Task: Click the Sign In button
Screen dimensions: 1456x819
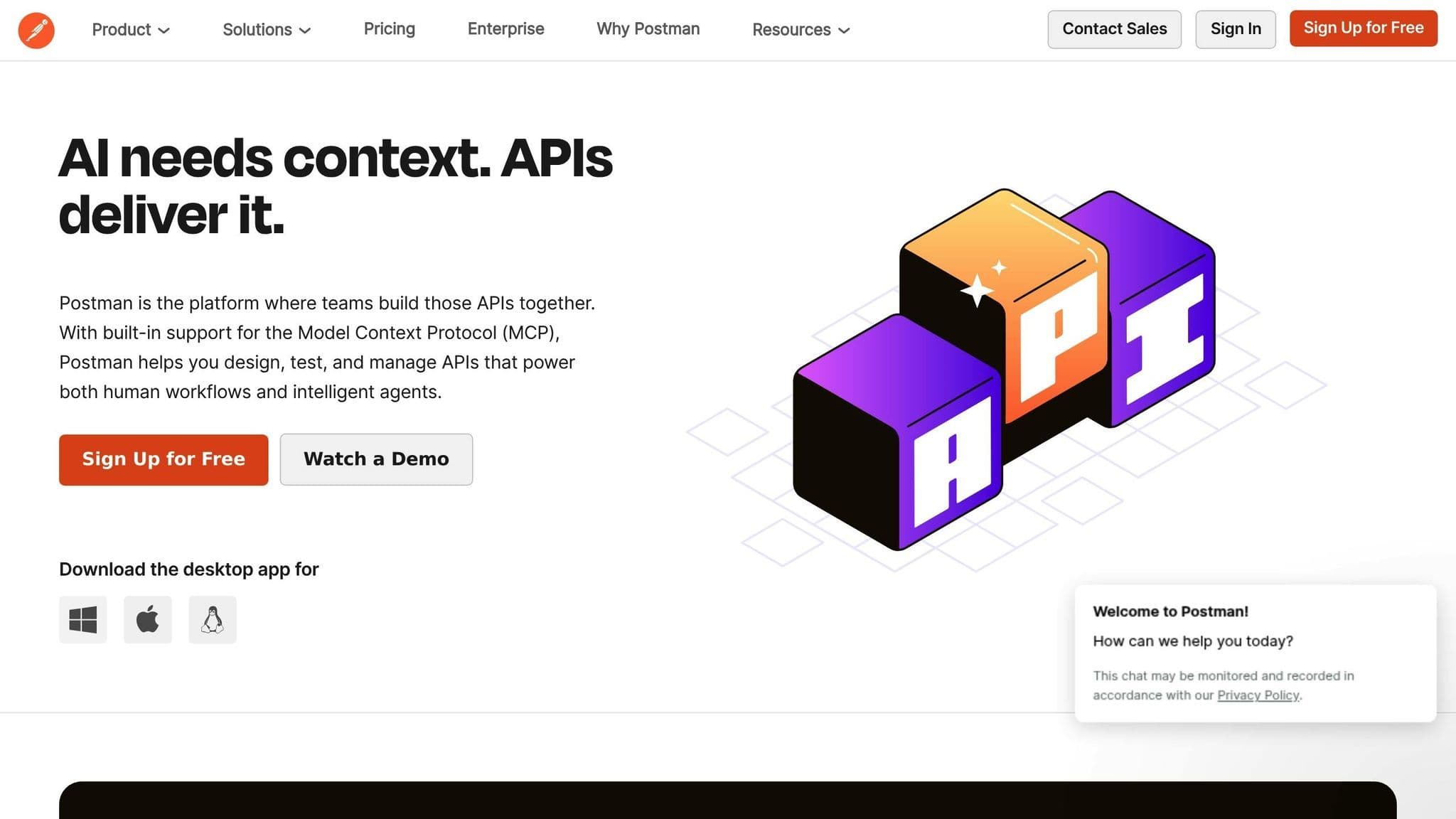Action: click(x=1236, y=29)
